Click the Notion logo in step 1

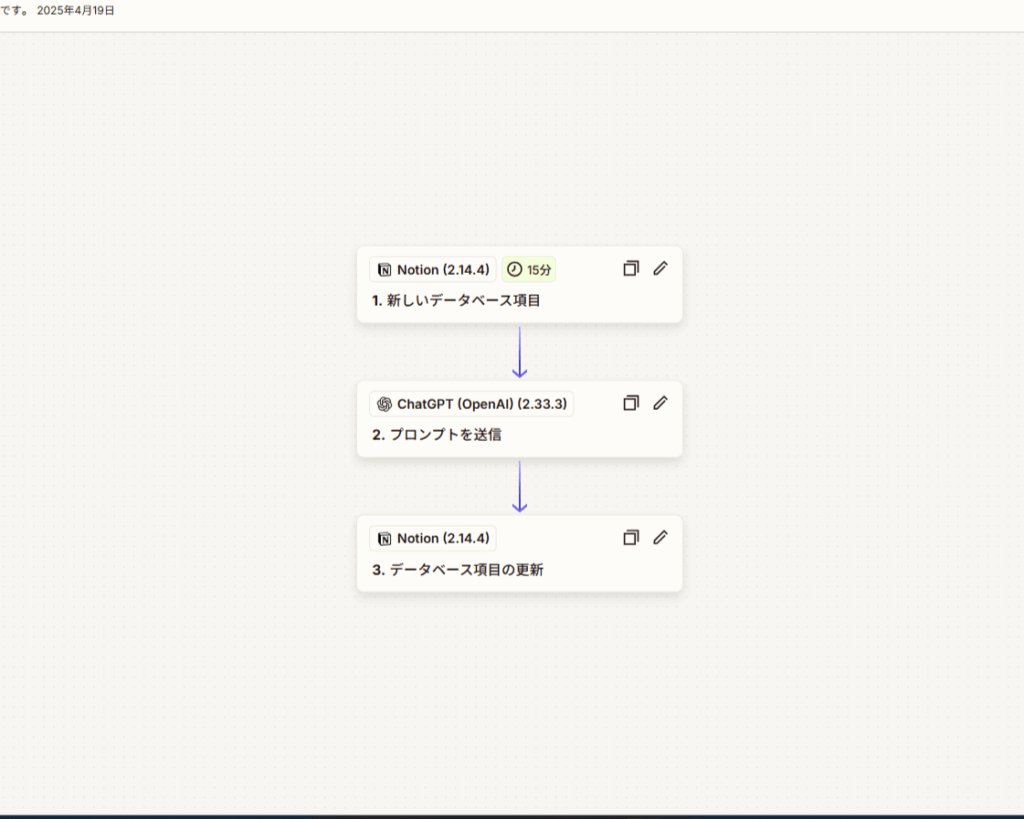coord(384,270)
